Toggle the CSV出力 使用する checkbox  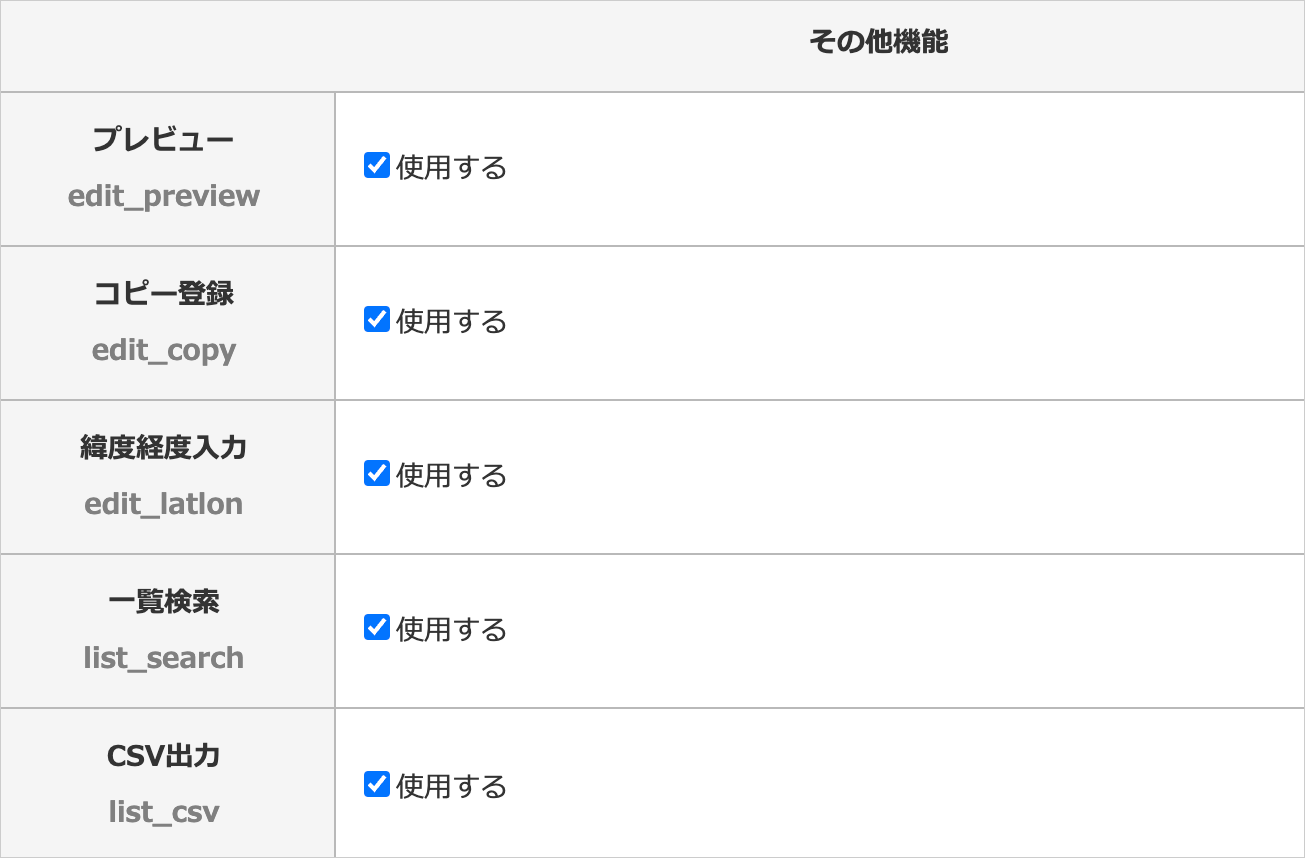click(377, 784)
